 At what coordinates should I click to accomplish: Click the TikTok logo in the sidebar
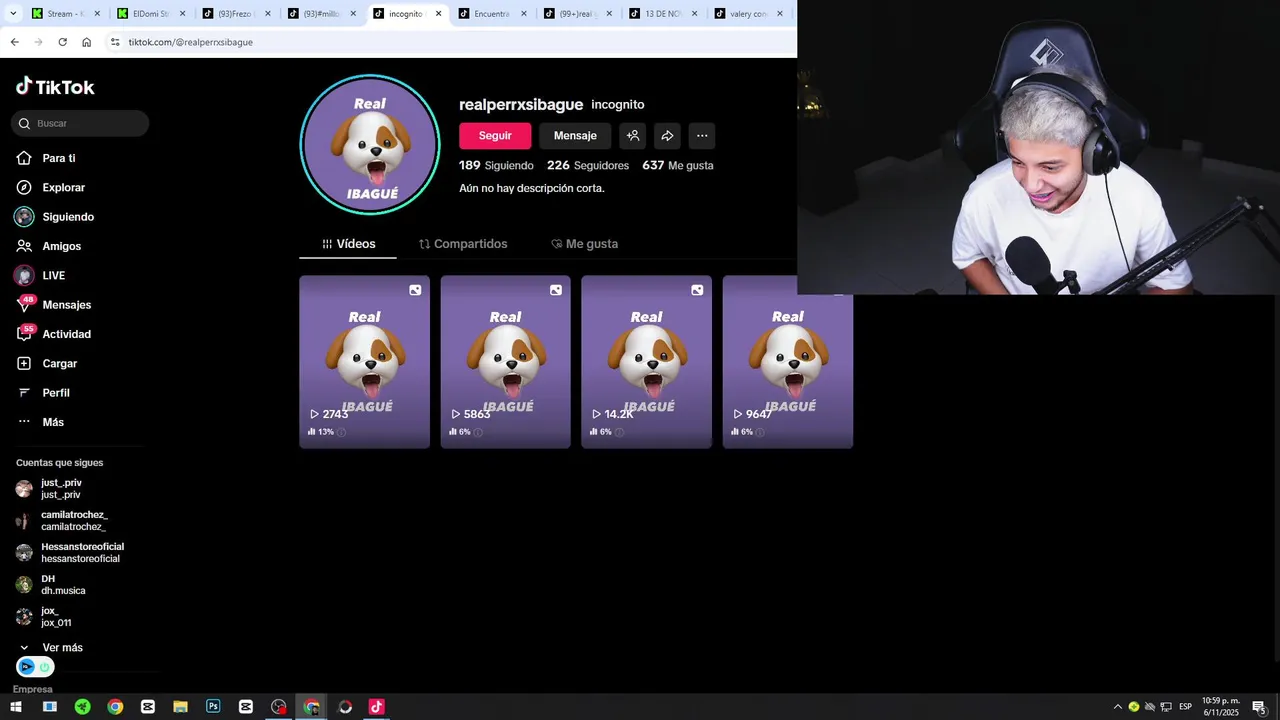(55, 87)
